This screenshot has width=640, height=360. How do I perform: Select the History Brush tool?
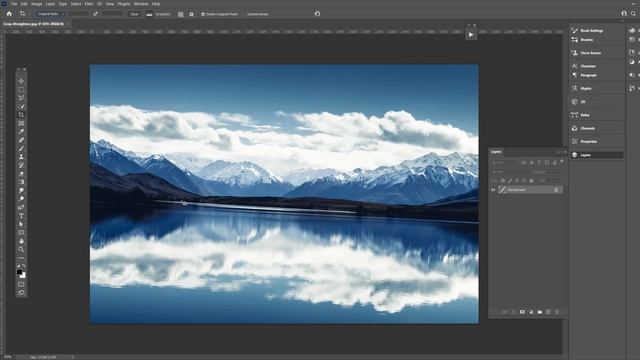pos(21,165)
